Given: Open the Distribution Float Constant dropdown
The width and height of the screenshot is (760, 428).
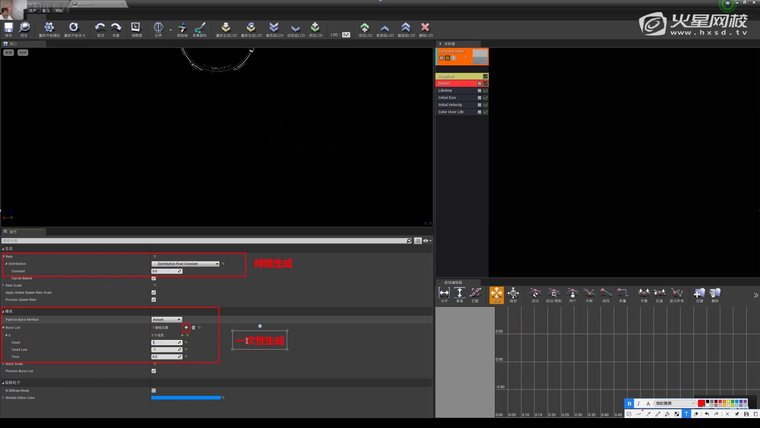Looking at the screenshot, I should pos(185,264).
